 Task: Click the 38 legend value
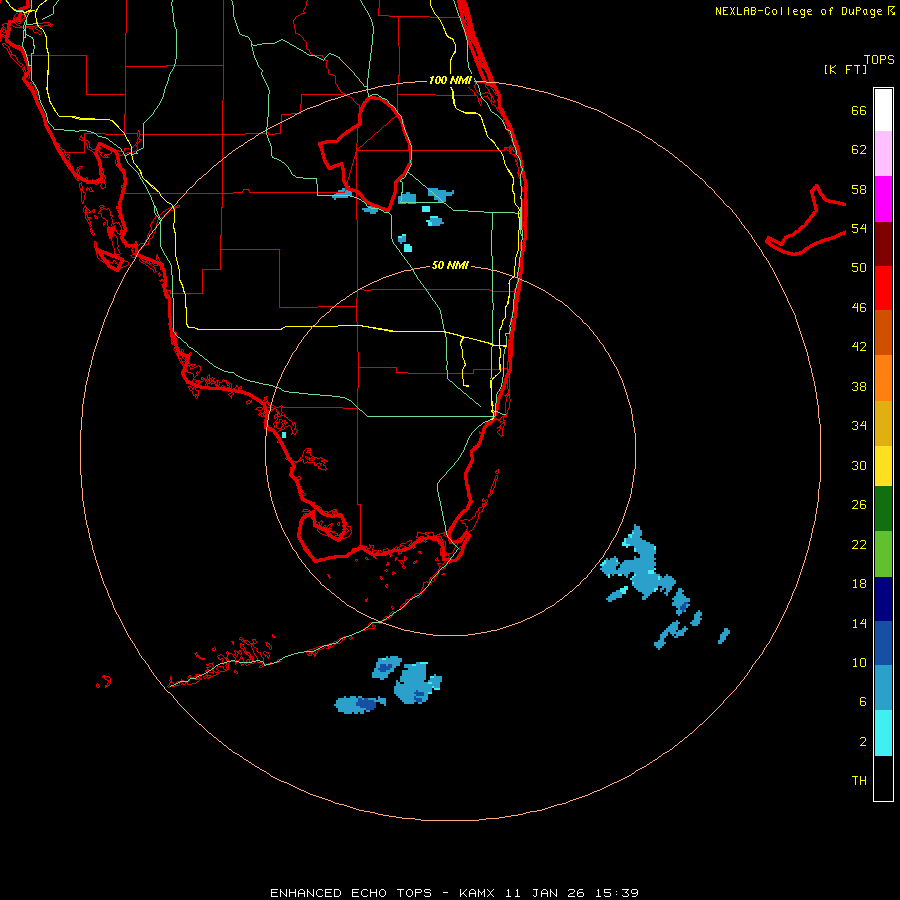tap(859, 387)
